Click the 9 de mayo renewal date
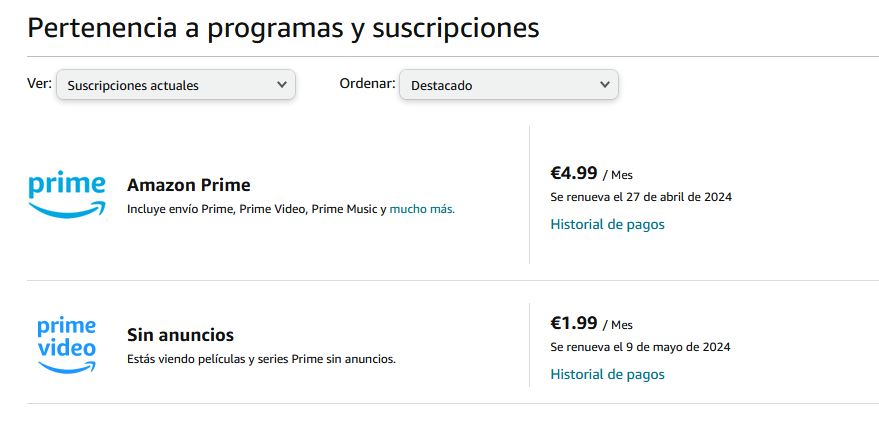The height and width of the screenshot is (426, 879). (x=640, y=347)
